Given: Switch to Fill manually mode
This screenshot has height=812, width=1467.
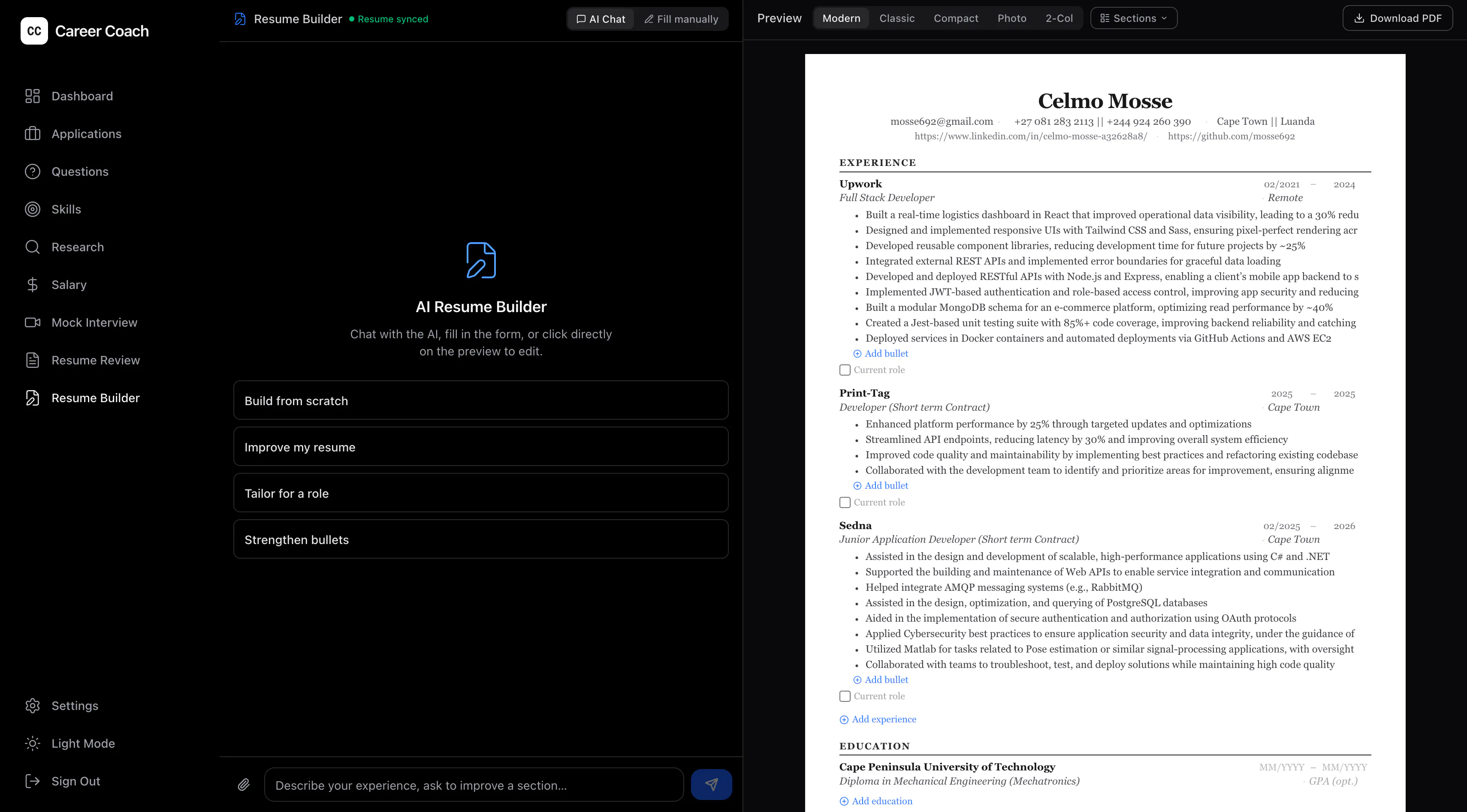Looking at the screenshot, I should tap(681, 19).
